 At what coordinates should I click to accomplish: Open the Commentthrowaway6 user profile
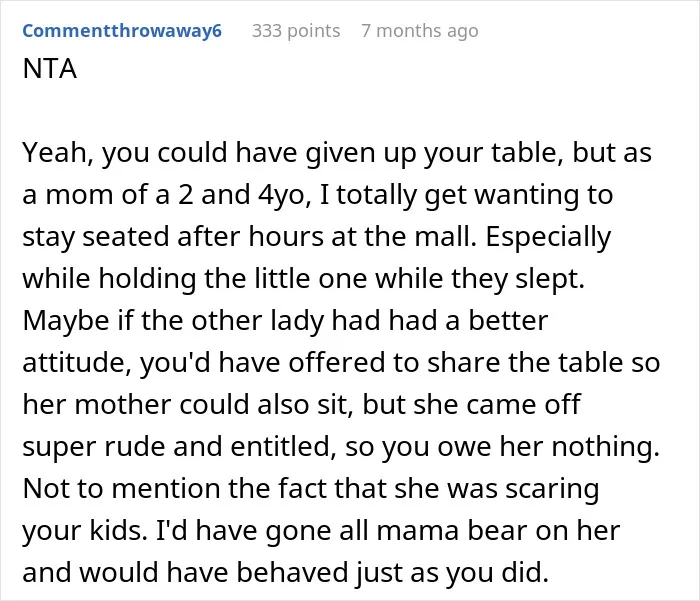(x=122, y=31)
